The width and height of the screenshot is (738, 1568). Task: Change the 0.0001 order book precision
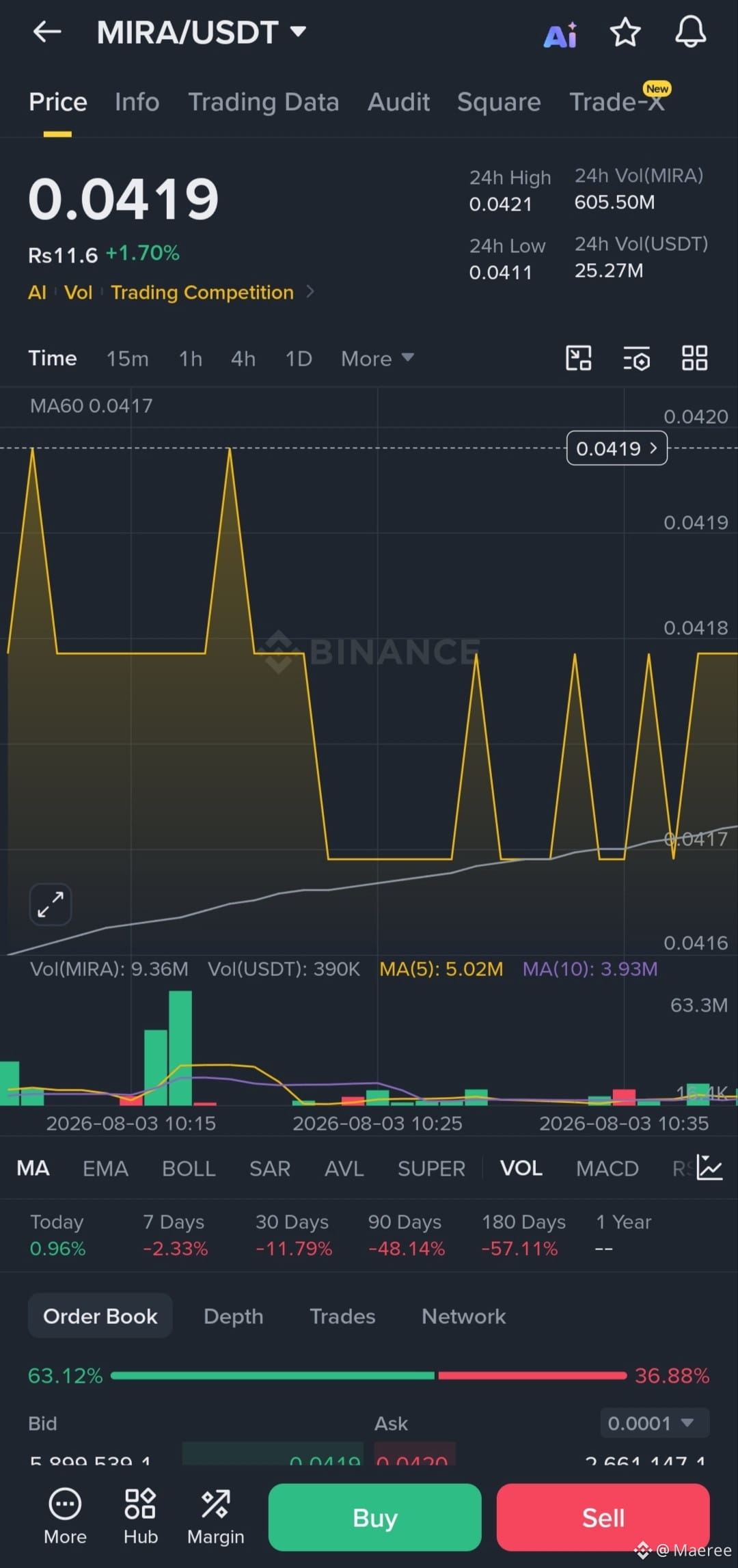click(x=655, y=1423)
